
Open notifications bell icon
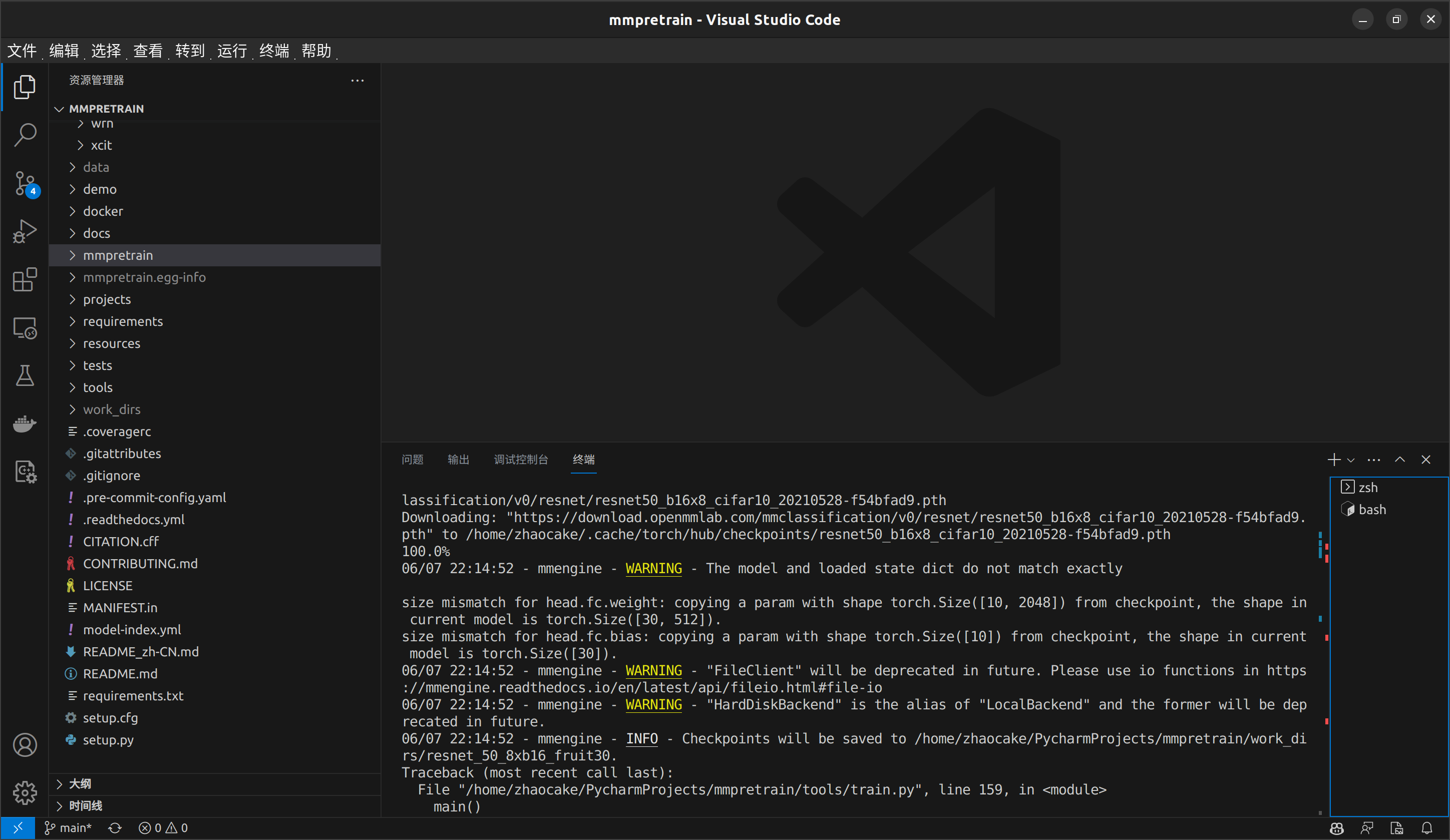(1427, 828)
